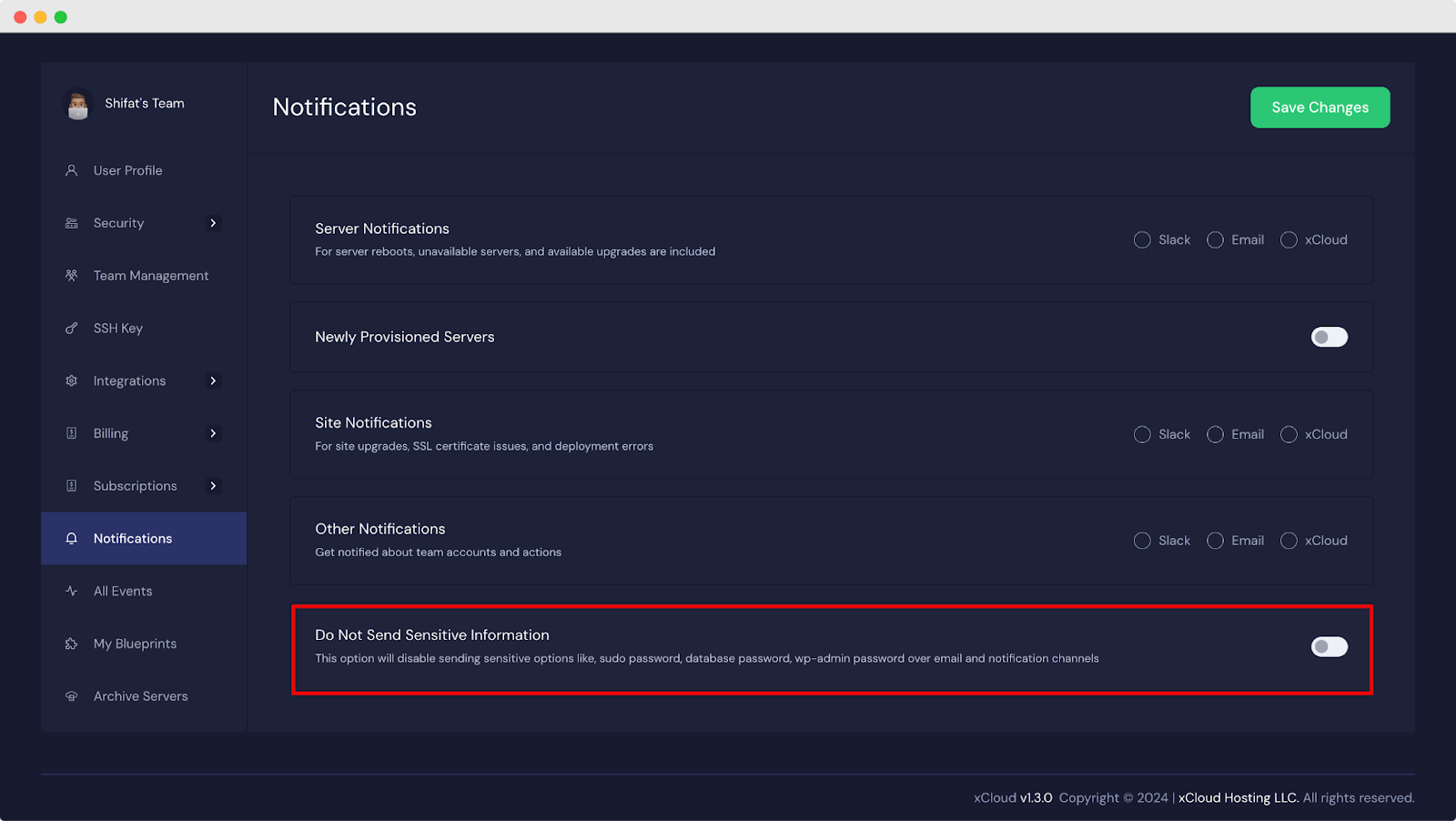The height and width of the screenshot is (821, 1456).
Task: Select the User Profile icon in the sidebar
Action: pyautogui.click(x=71, y=170)
